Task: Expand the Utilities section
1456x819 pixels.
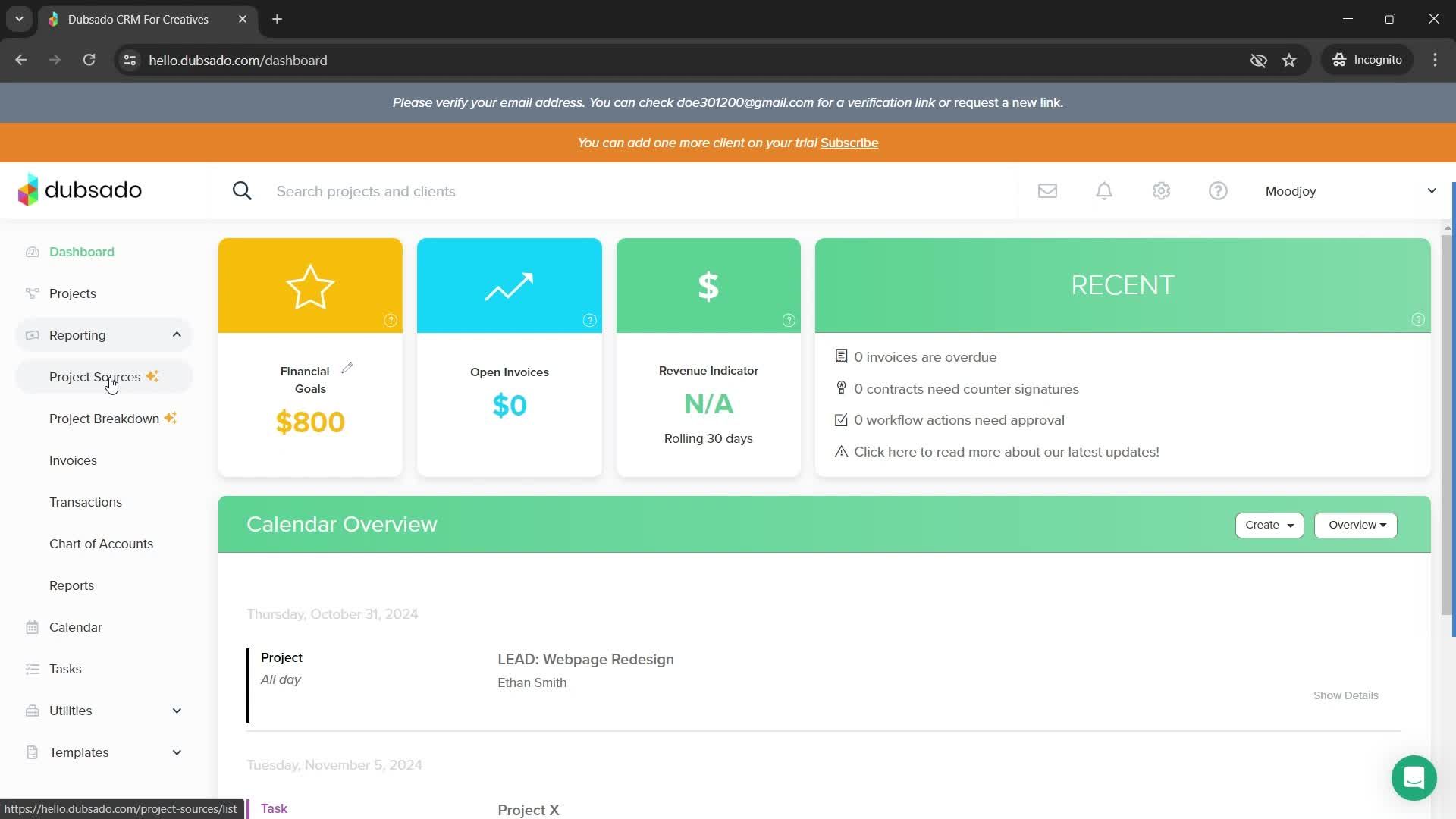Action: 177,711
